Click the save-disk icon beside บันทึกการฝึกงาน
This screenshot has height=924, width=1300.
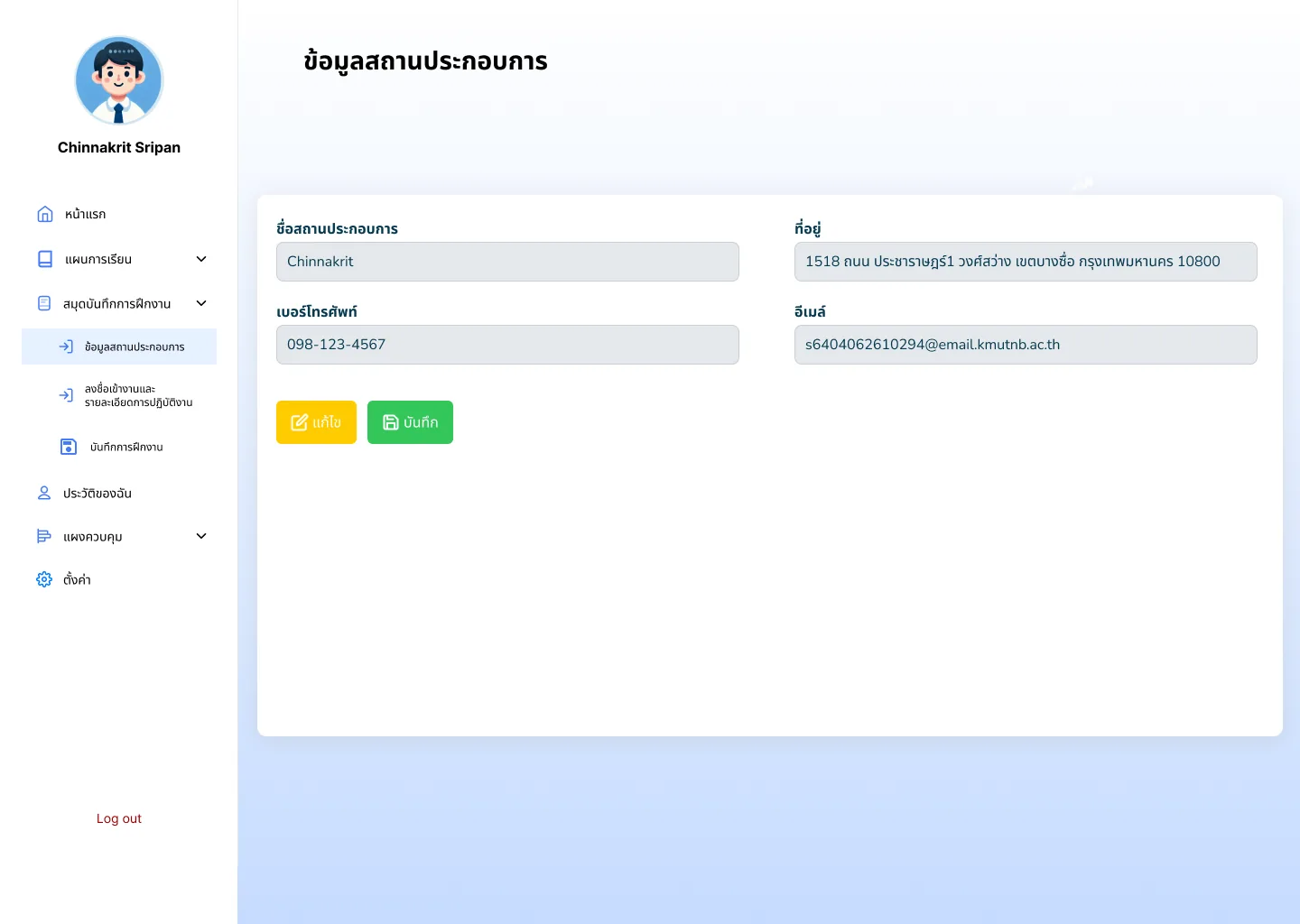(69, 447)
